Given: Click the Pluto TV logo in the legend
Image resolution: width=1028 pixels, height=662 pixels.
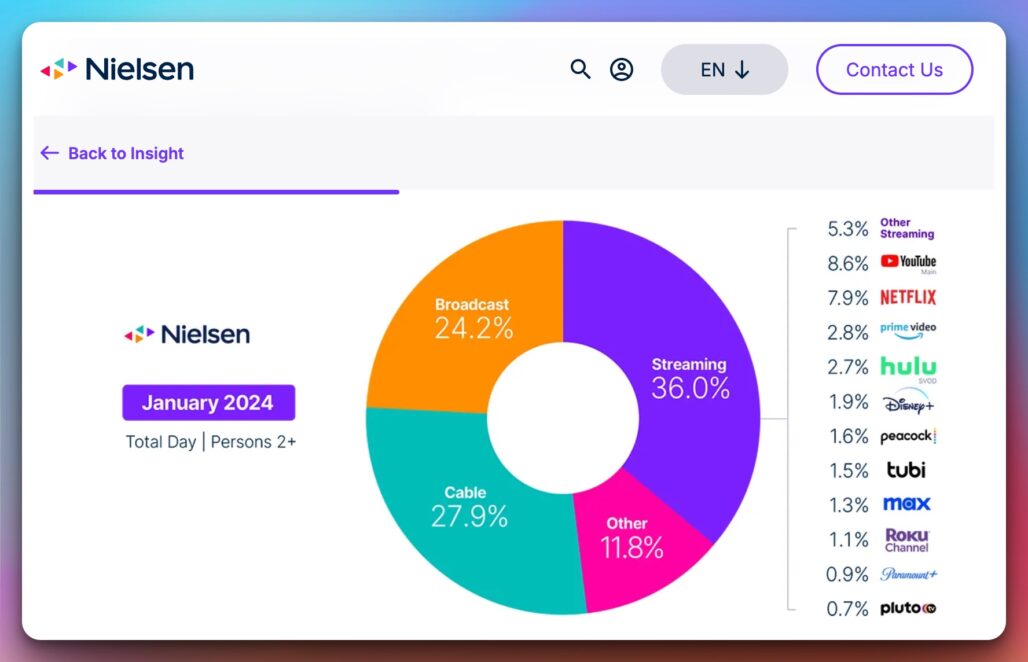Looking at the screenshot, I should [x=908, y=608].
